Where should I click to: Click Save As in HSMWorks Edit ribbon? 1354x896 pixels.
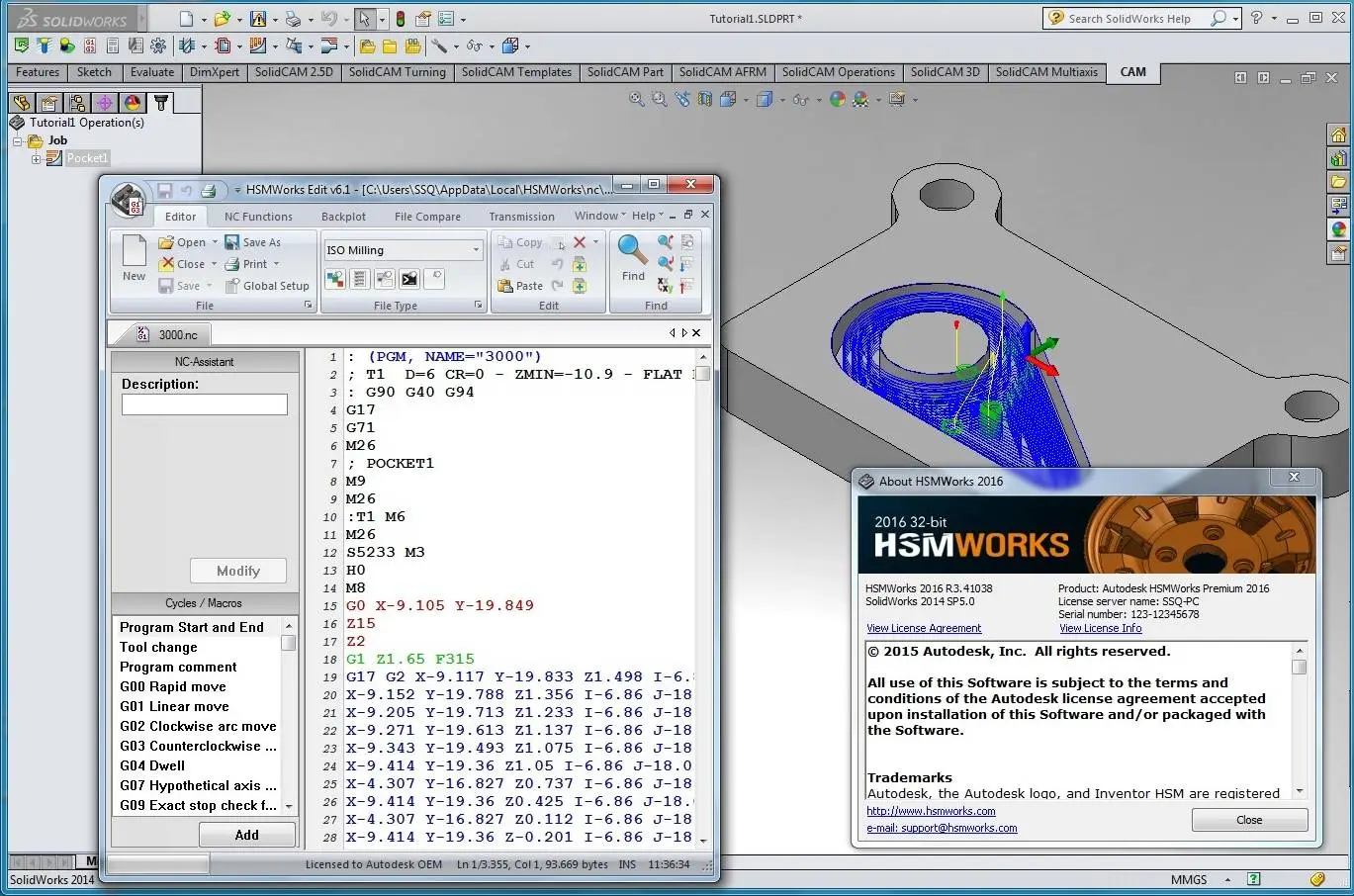pyautogui.click(x=253, y=242)
